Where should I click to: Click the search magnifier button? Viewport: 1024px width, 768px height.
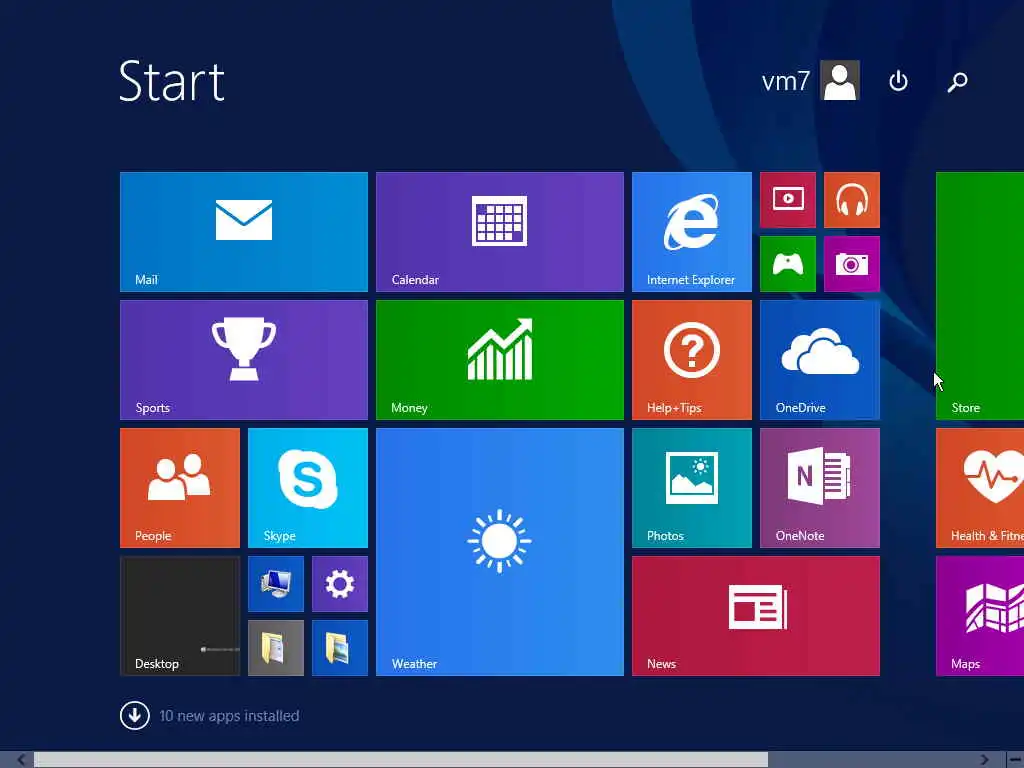957,82
